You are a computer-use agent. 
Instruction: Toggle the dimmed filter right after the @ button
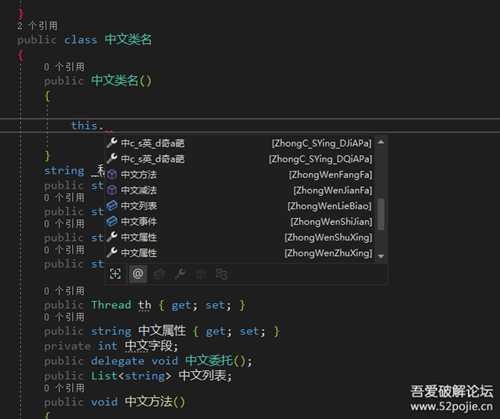[159, 274]
